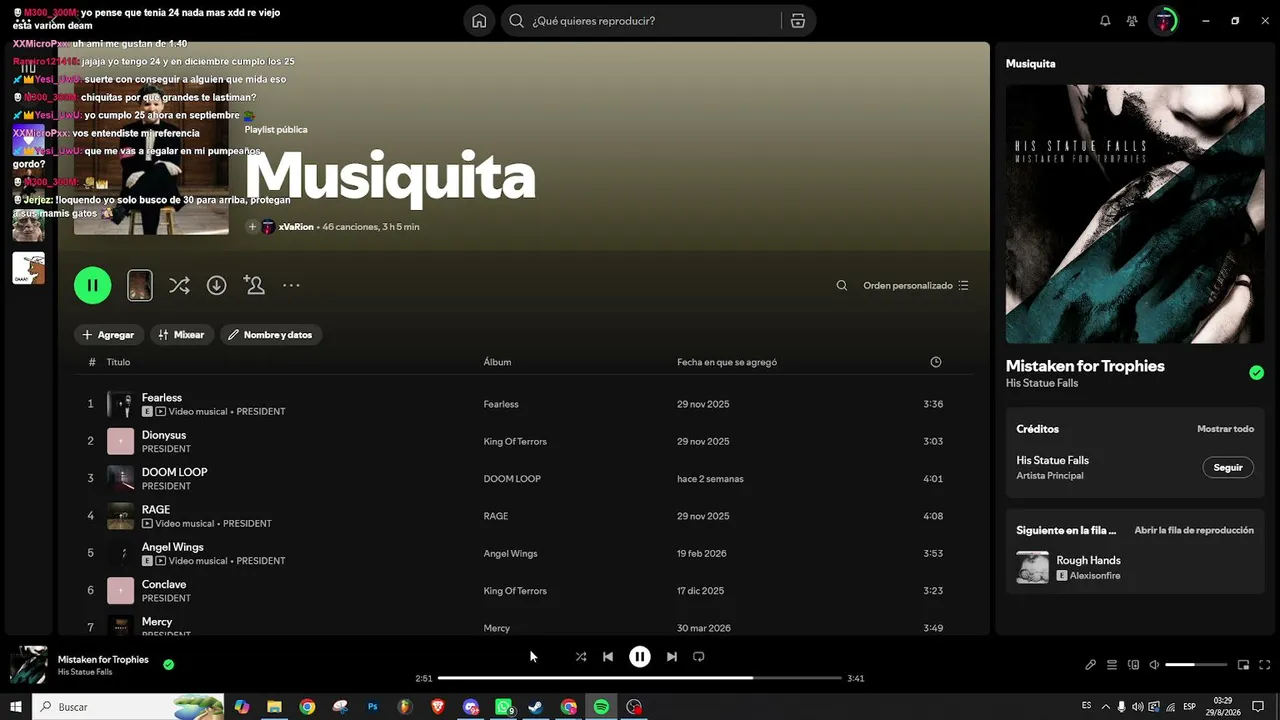Viewport: 1280px width, 720px height.
Task: Click the now-playing album art in bottom bar
Action: point(29,665)
